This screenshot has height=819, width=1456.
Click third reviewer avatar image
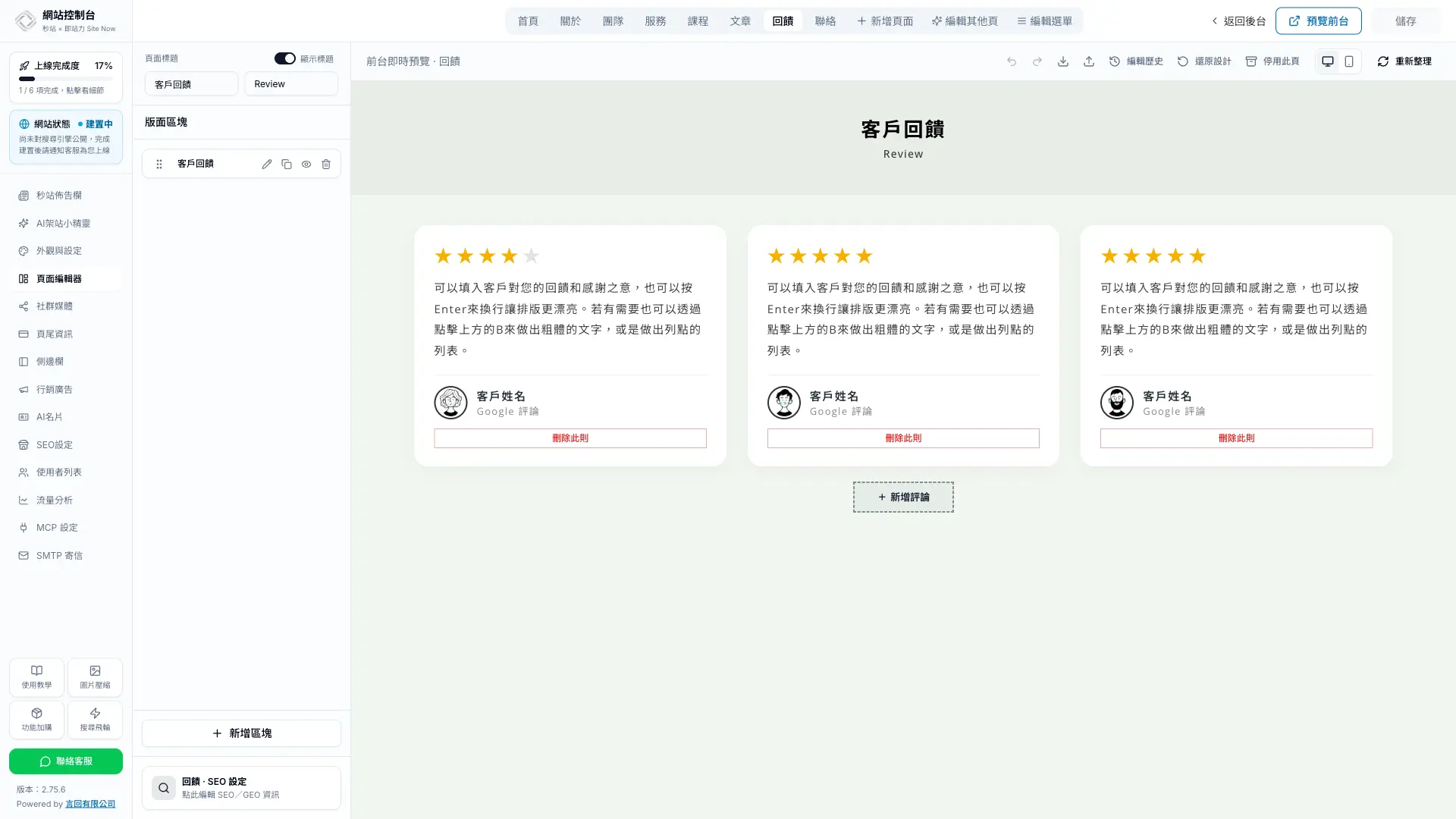point(1116,403)
